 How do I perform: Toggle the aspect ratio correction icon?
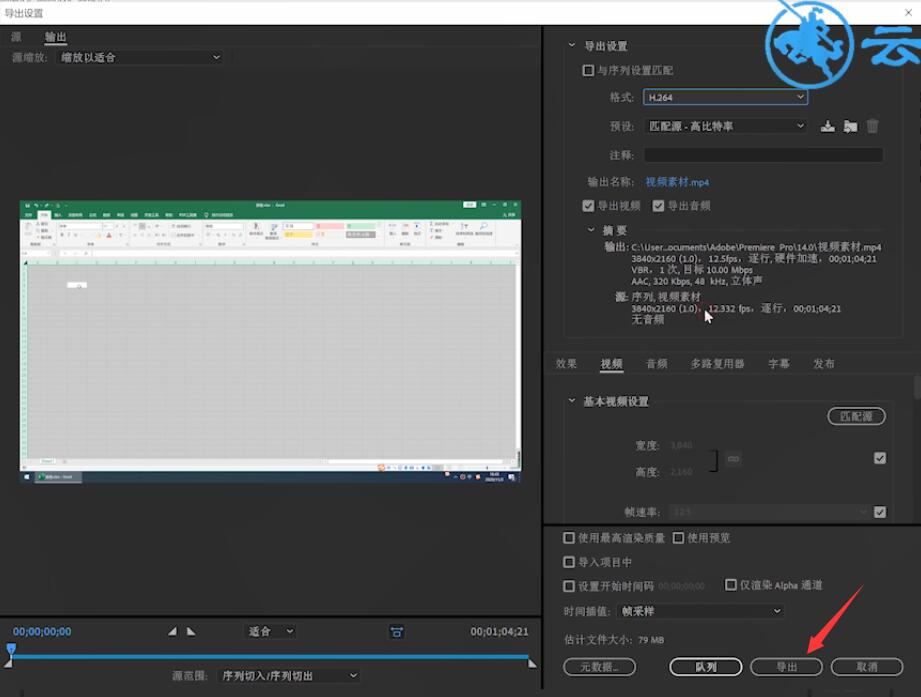pos(396,632)
